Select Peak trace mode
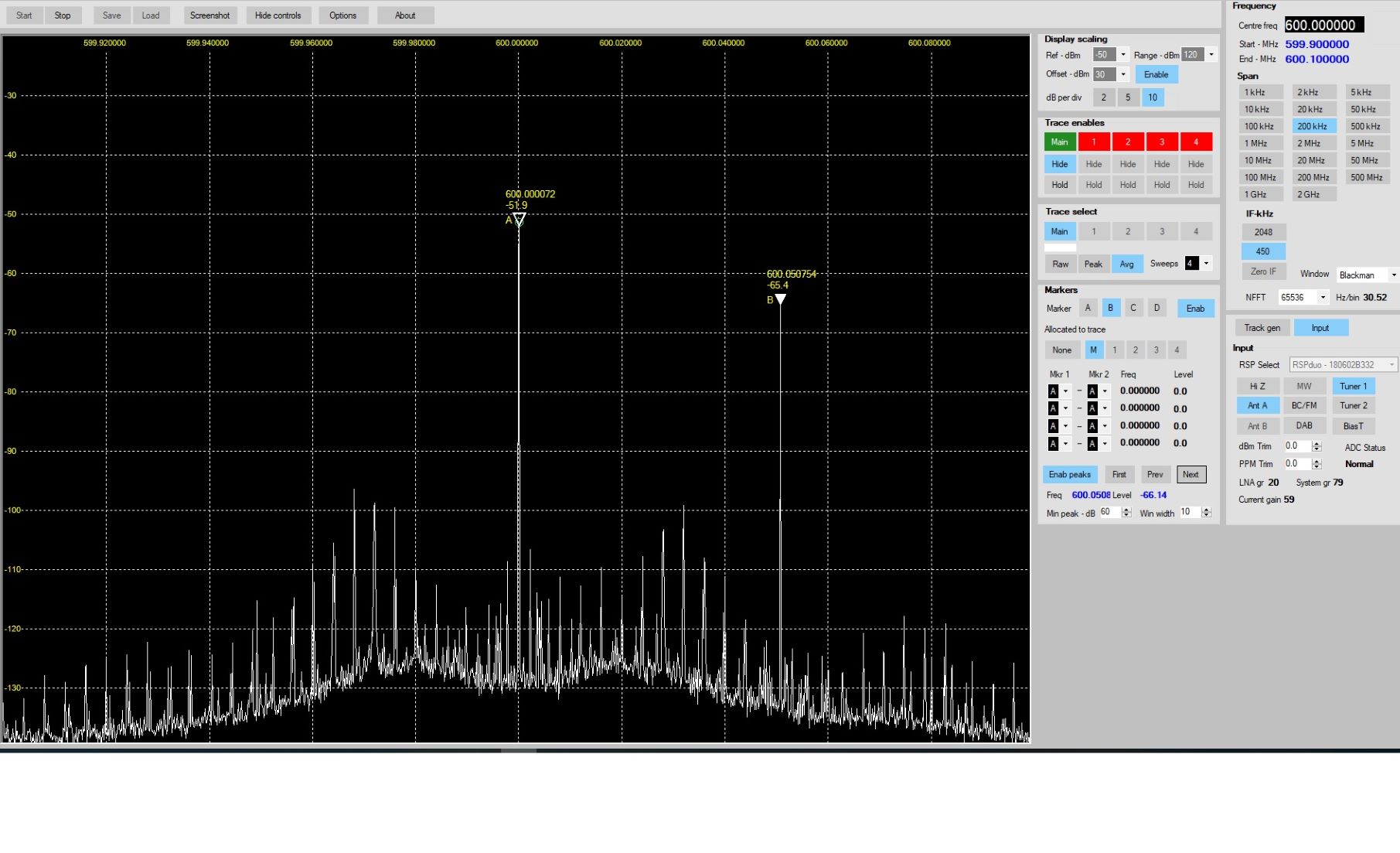Image resolution: width=1400 pixels, height=853 pixels. tap(1093, 264)
